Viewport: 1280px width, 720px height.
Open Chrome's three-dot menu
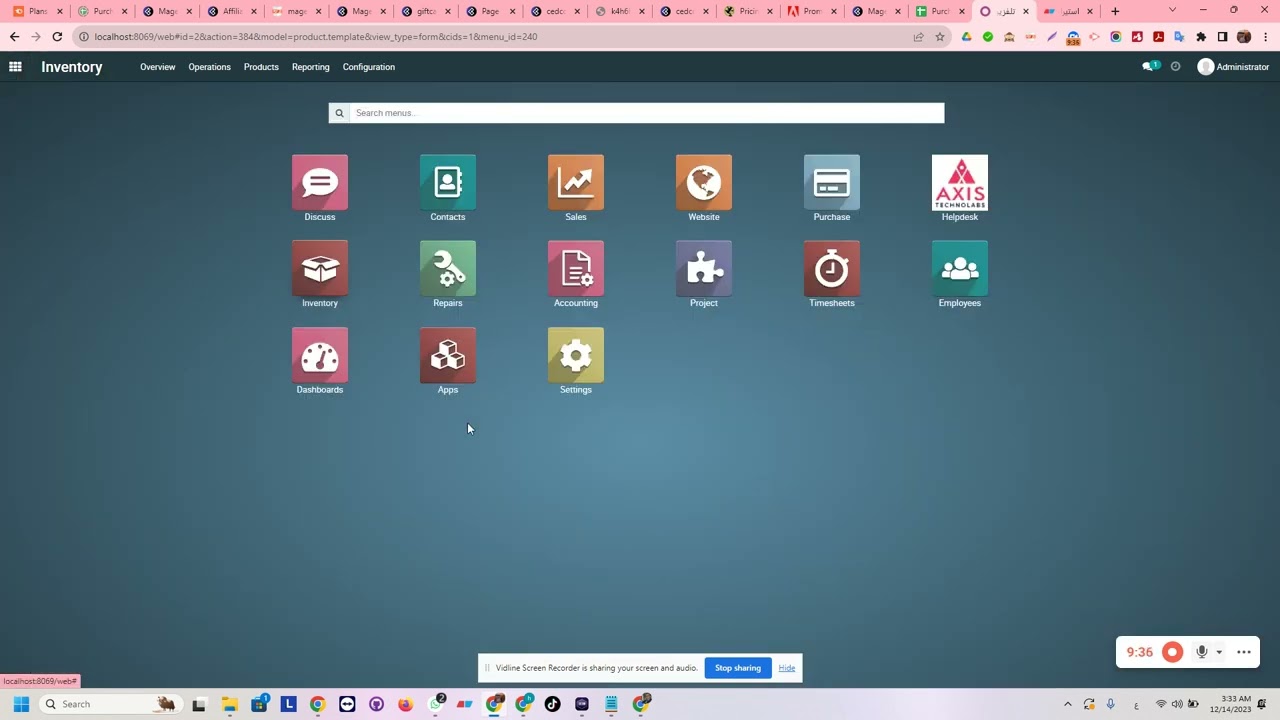[1266, 37]
